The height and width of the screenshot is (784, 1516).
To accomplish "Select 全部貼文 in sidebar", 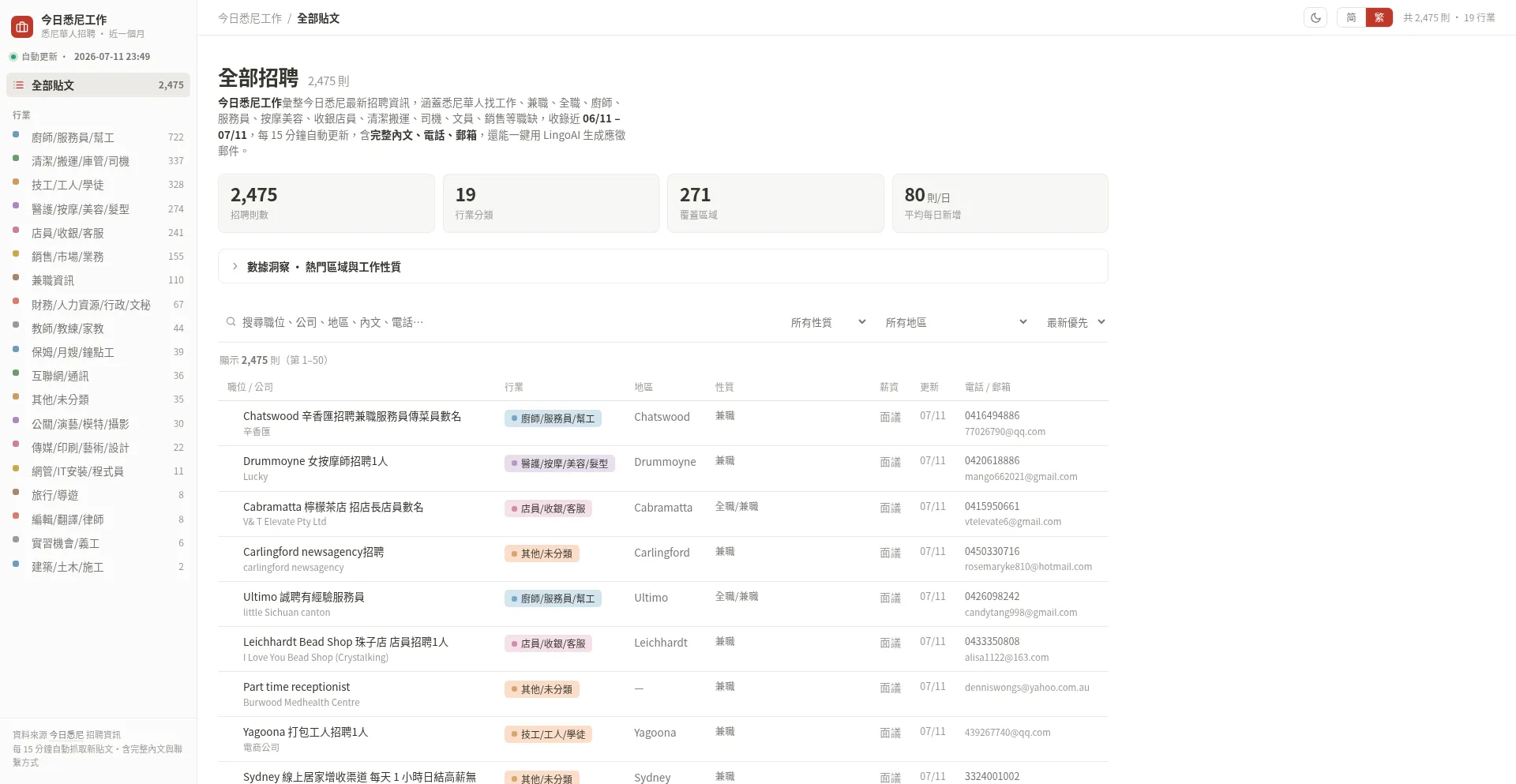I will [x=98, y=85].
